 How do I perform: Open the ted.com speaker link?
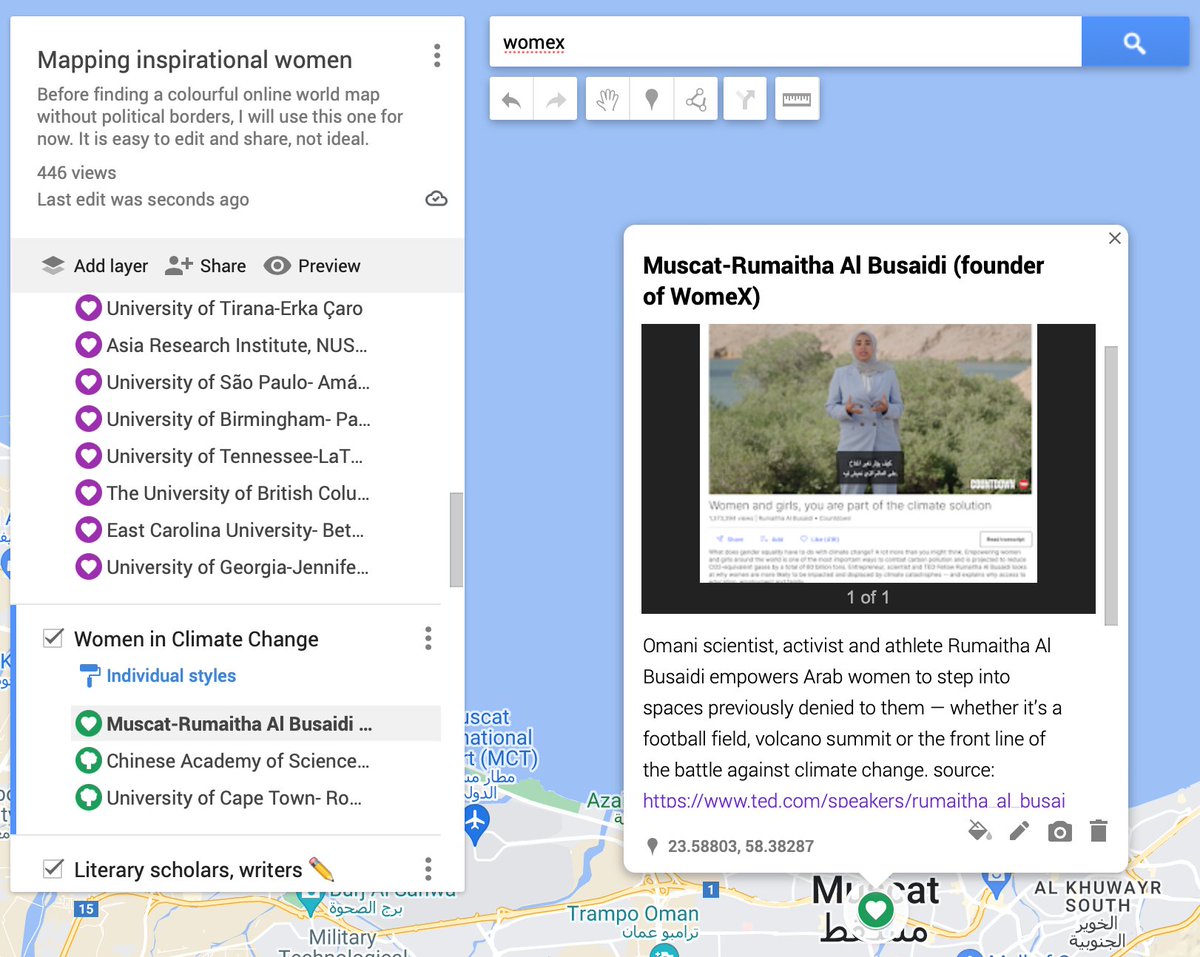tap(853, 801)
